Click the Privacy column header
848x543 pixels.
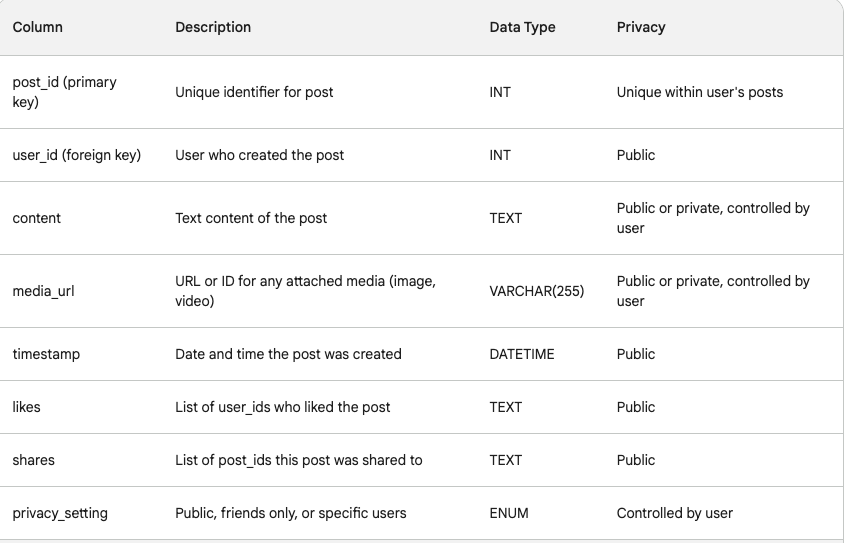(641, 27)
